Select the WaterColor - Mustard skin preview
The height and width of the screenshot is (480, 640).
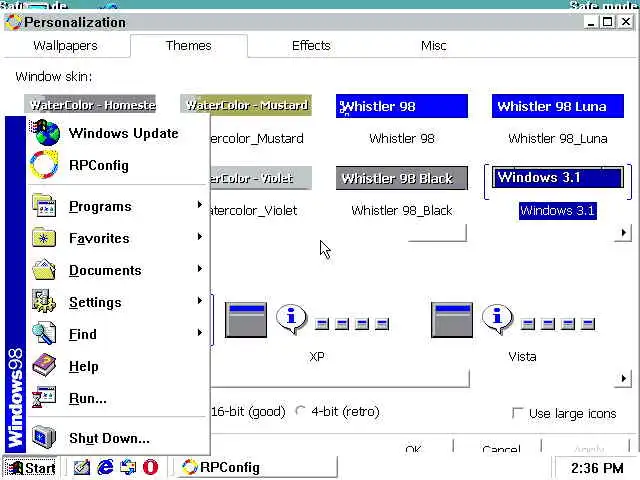click(246, 105)
